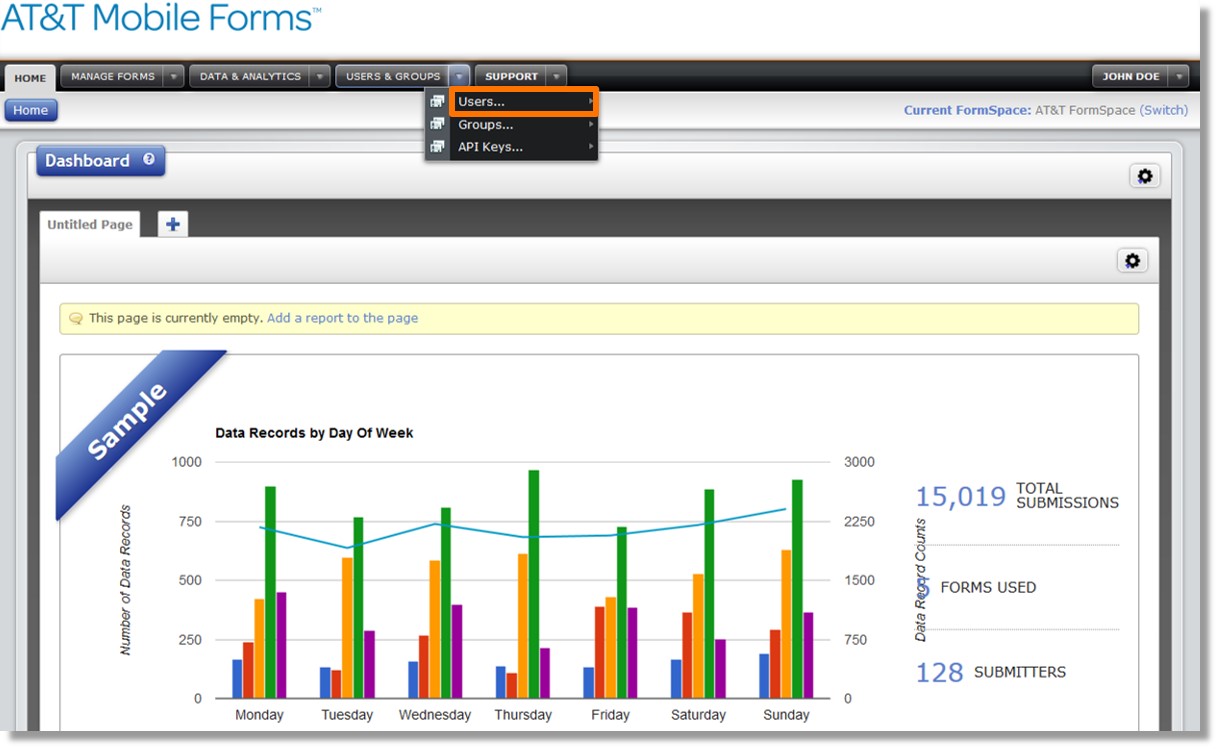Open the Manage Forms menu
1218x749 pixels.
click(x=113, y=76)
